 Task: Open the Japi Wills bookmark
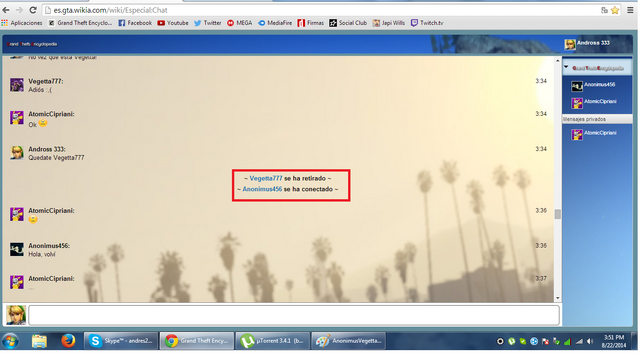click(x=389, y=23)
